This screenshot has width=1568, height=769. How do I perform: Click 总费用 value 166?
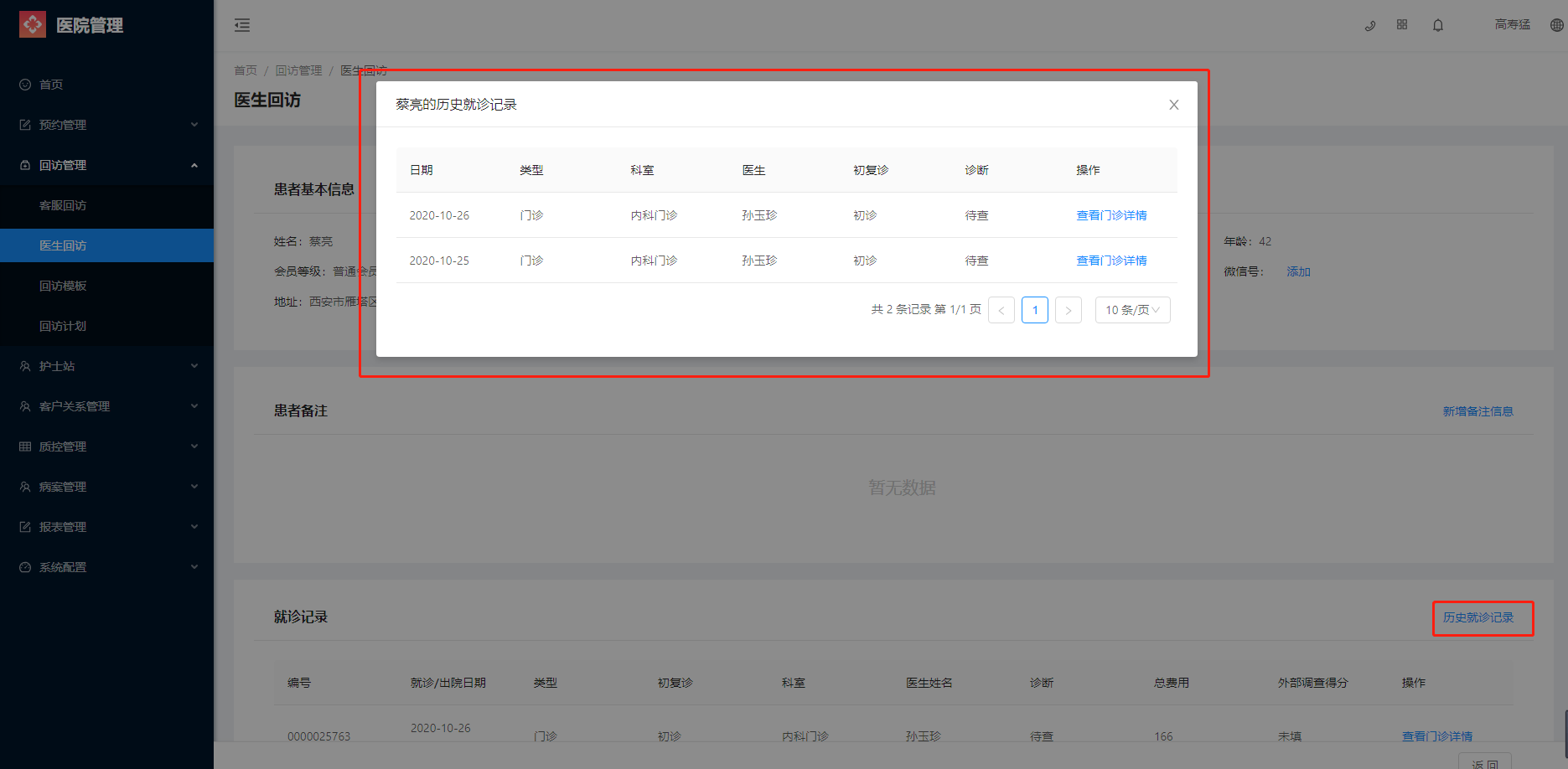(1163, 736)
